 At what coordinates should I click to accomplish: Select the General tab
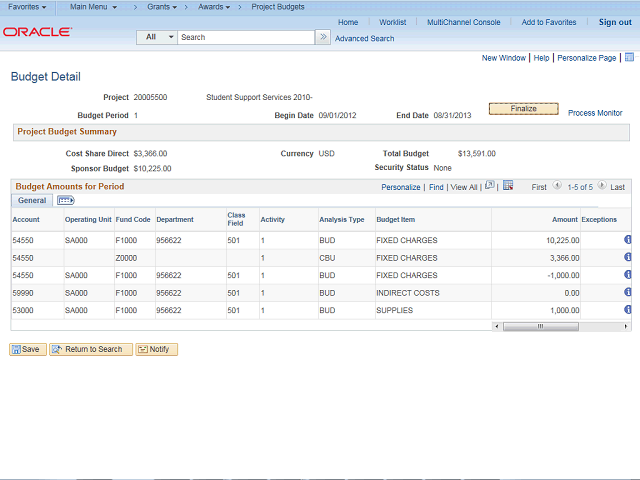(x=32, y=201)
